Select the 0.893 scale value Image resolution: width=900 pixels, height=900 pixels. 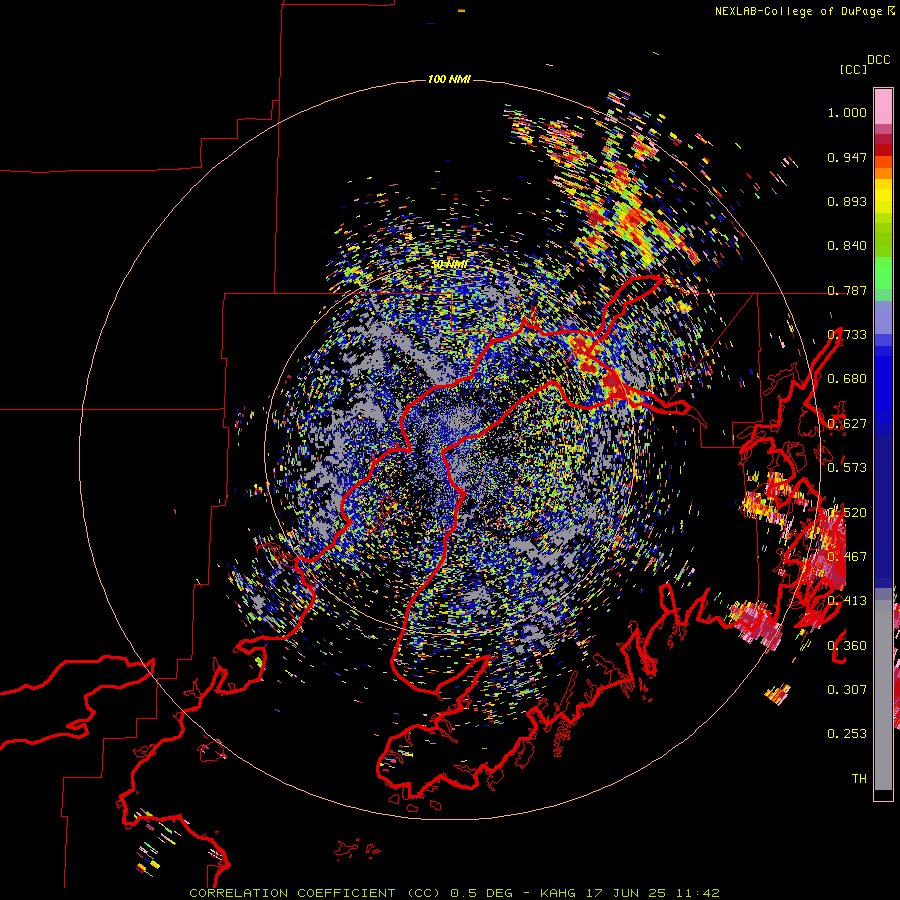click(x=847, y=201)
